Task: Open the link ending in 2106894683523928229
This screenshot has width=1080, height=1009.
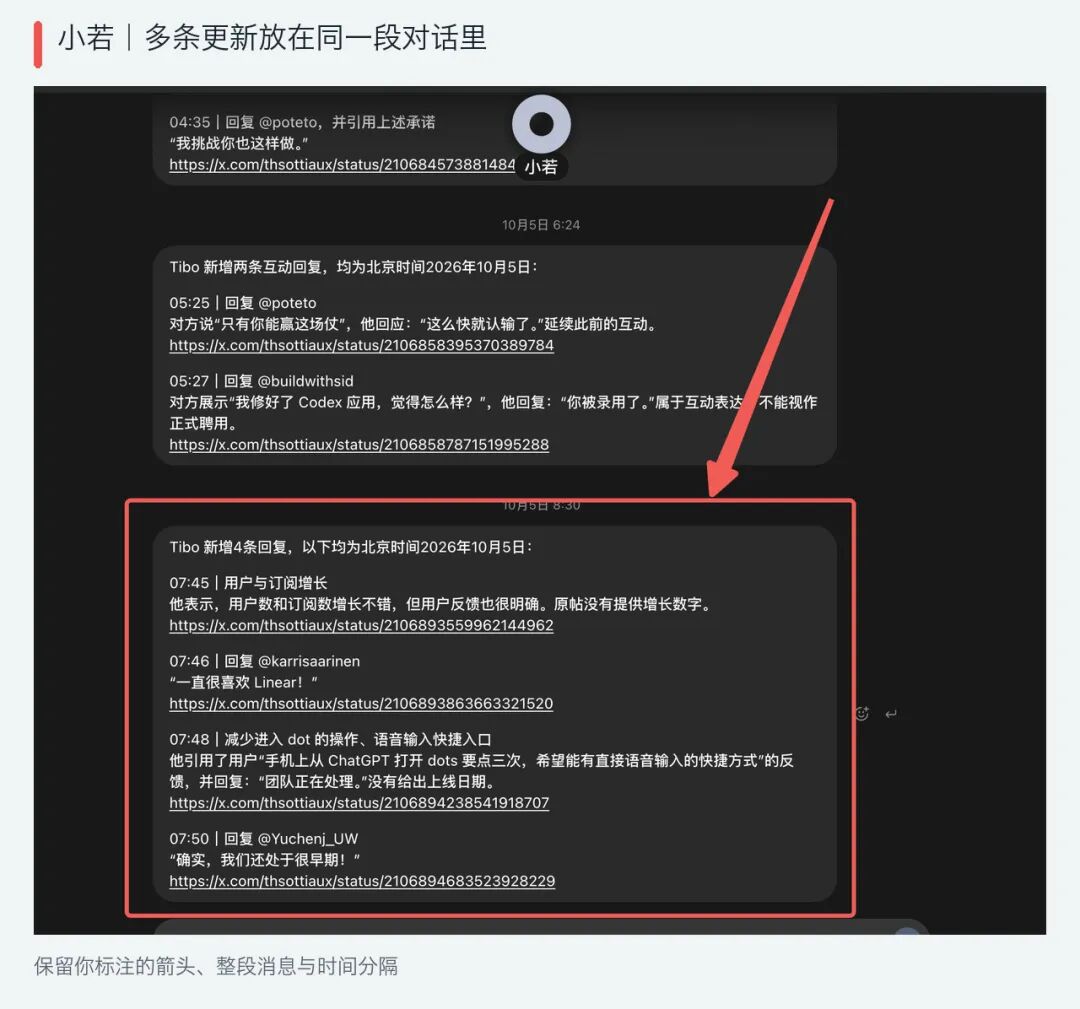Action: coord(362,881)
